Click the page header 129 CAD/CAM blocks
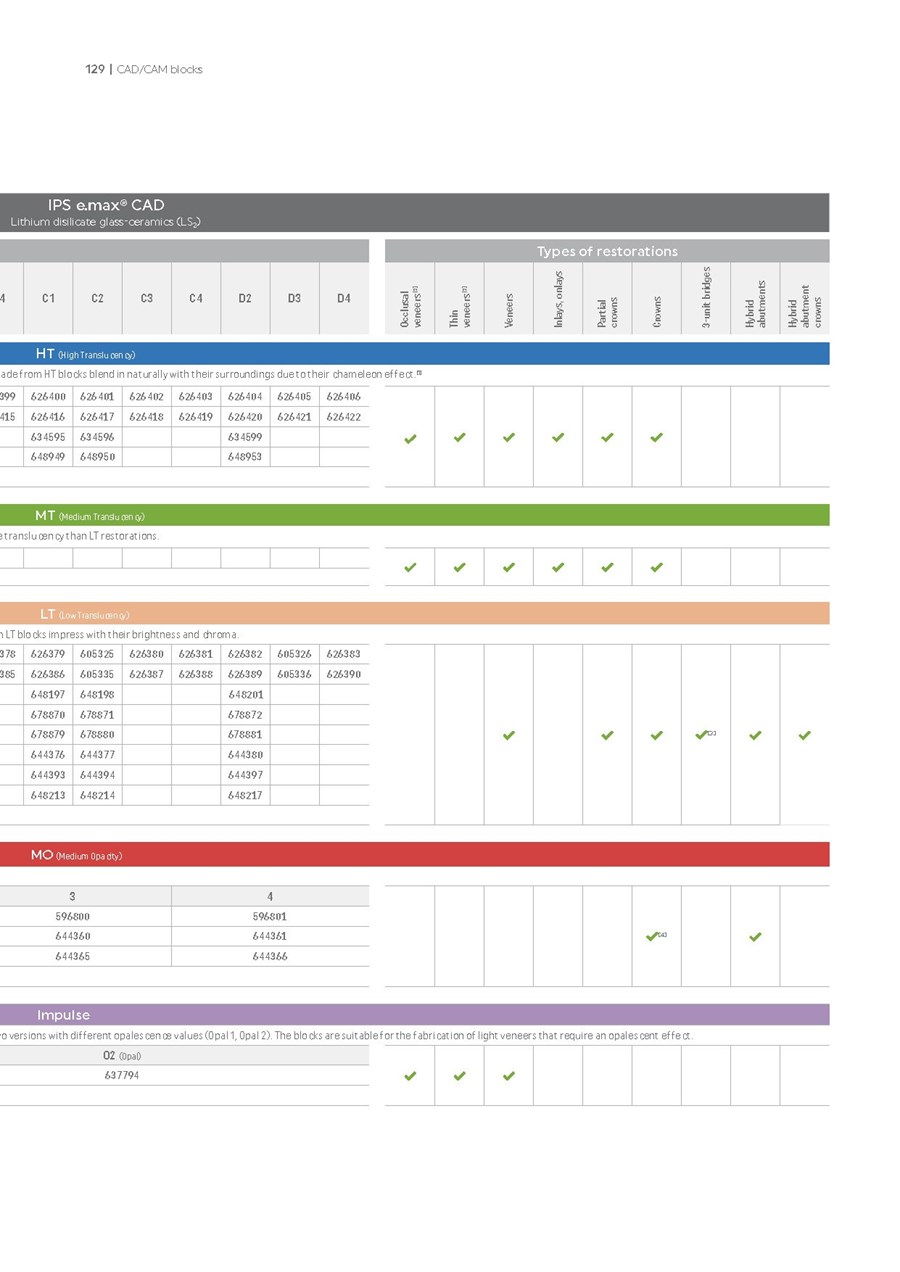This screenshot has width=900, height=1272. pyautogui.click(x=144, y=70)
